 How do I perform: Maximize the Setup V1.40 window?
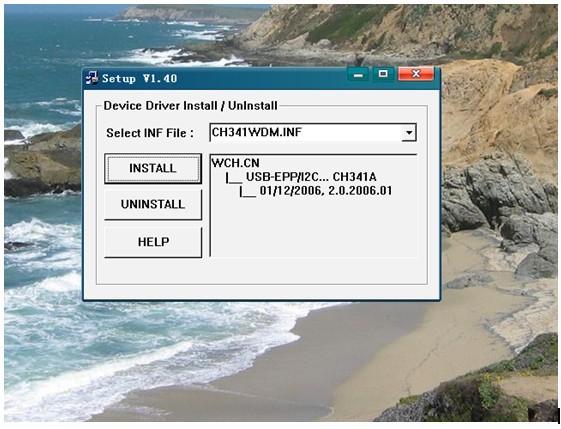[383, 74]
